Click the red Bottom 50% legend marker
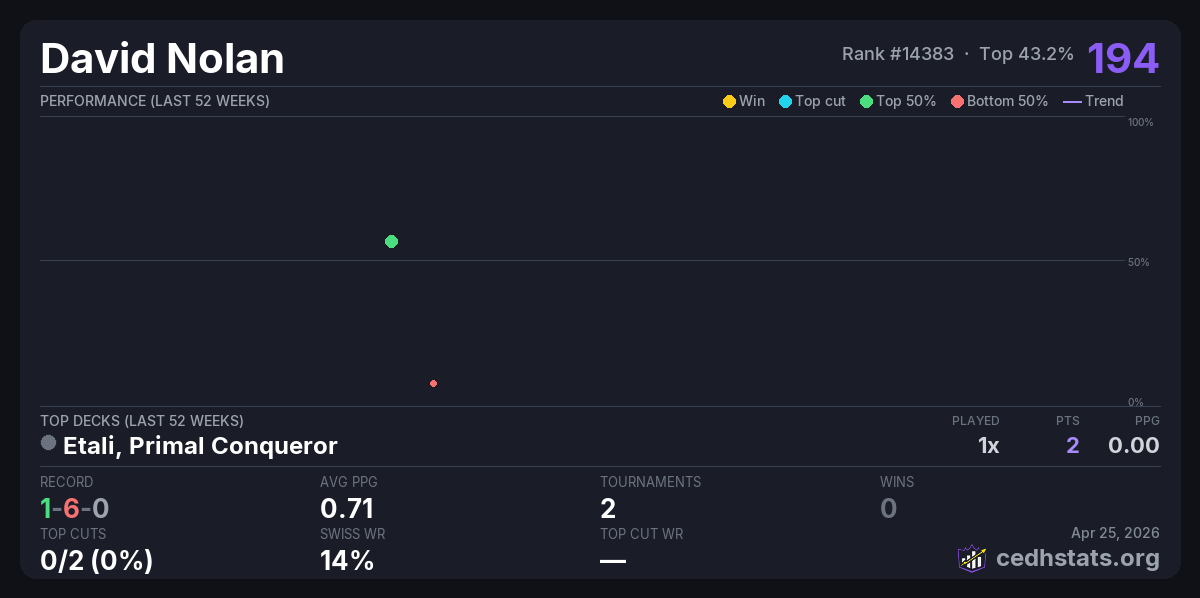 [x=957, y=101]
